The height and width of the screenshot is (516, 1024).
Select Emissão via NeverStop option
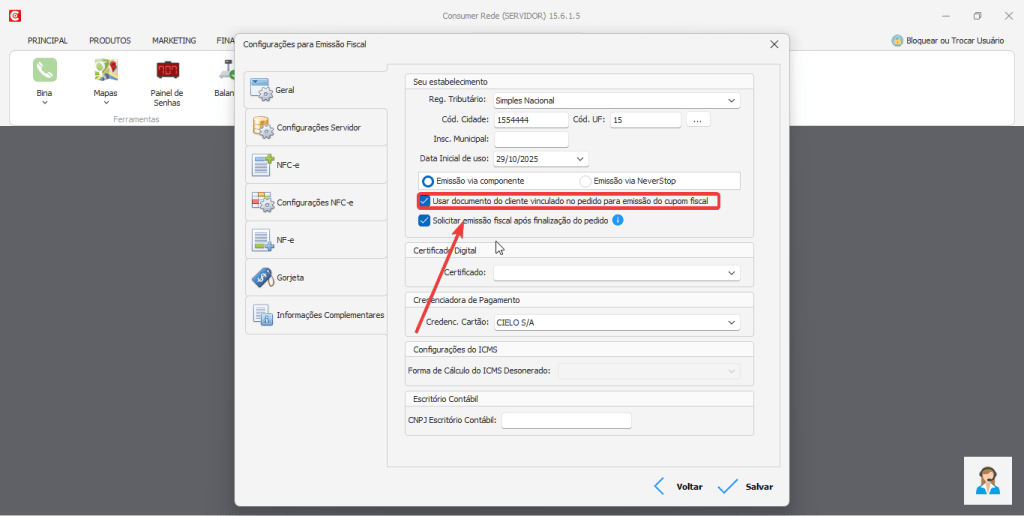585,181
